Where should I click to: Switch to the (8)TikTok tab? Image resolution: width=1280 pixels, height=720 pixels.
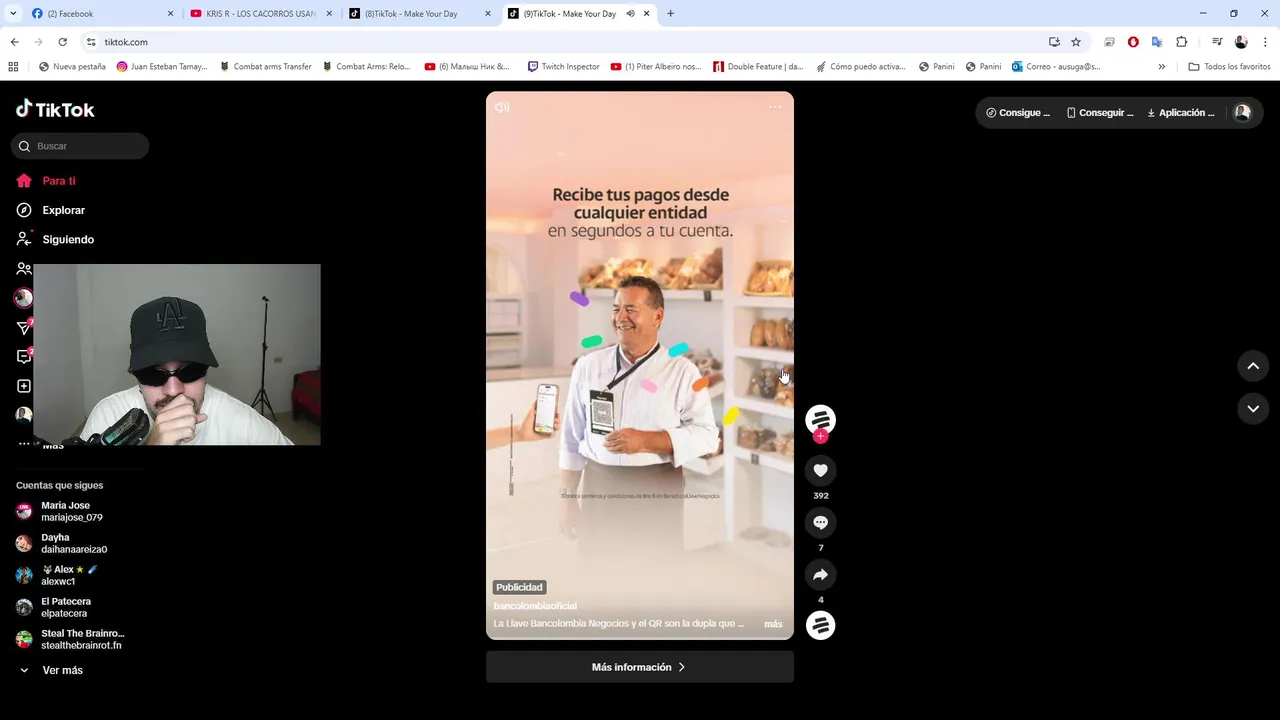[420, 14]
